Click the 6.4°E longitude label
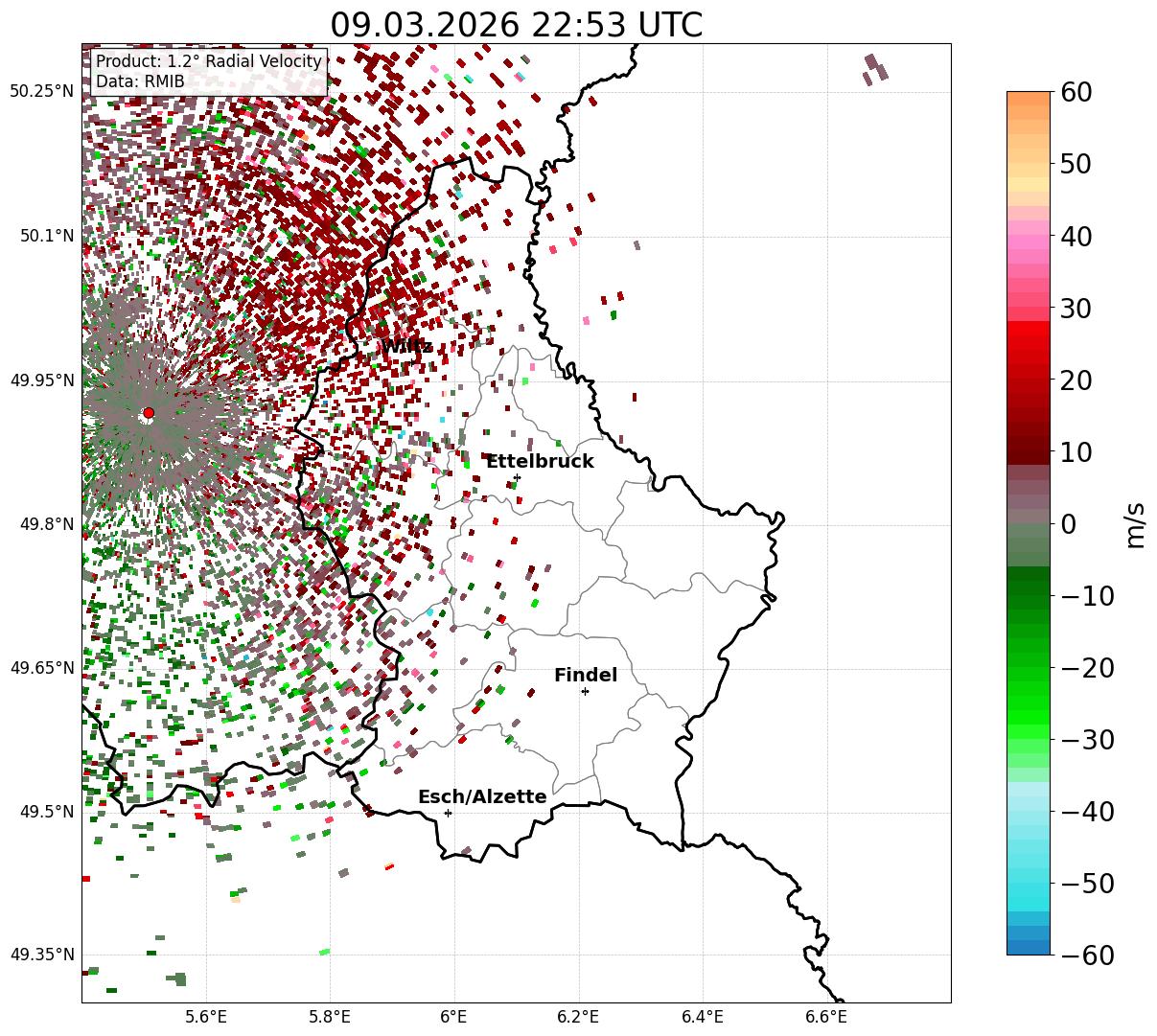Screen dimensions: 1157x1036 point(703,1016)
